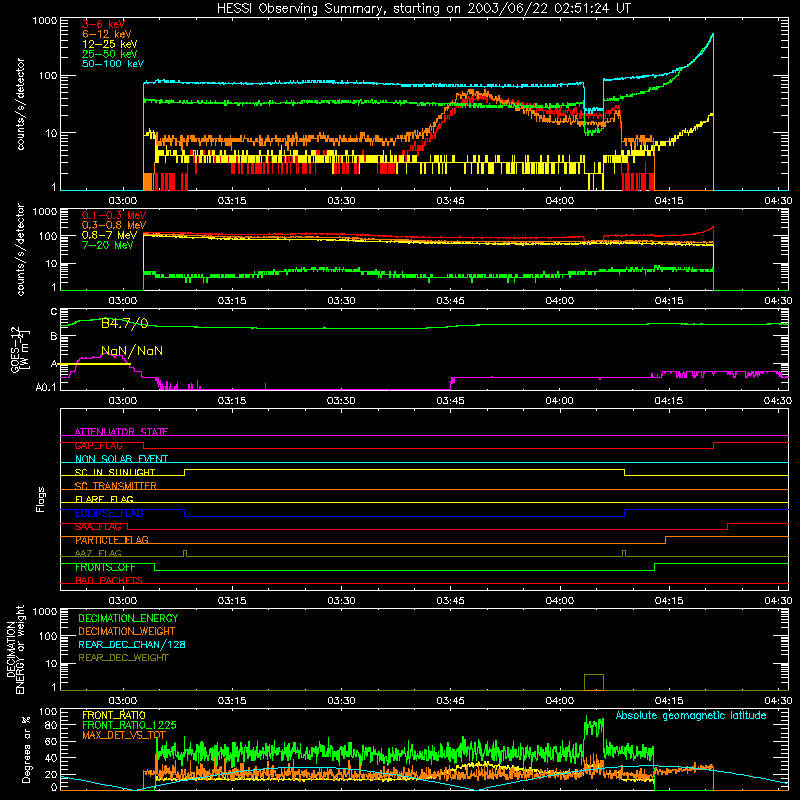Click the 'A0.1' GOES y-axis label
Viewport: 800px width, 800px height.
tap(46, 387)
